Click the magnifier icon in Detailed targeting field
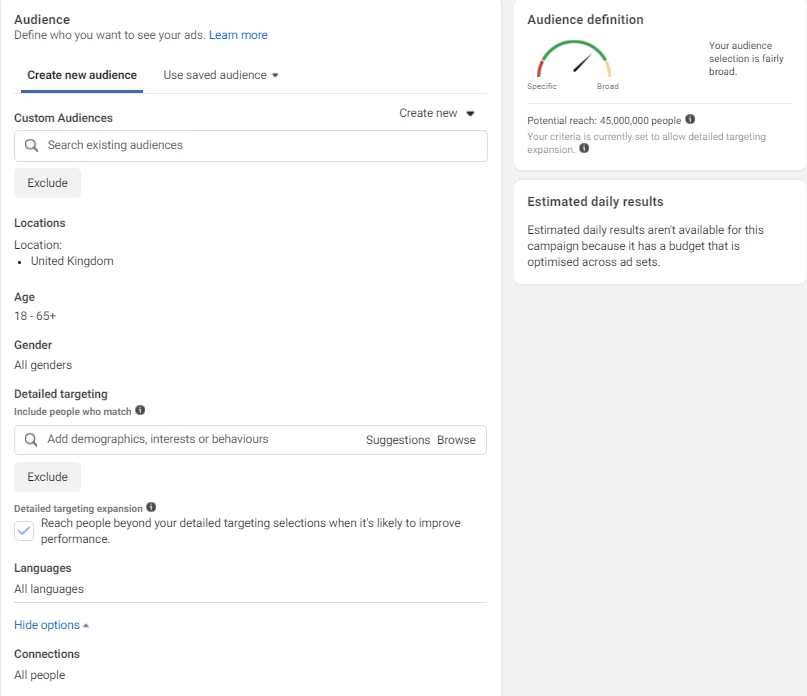The image size is (807, 696). click(31, 440)
